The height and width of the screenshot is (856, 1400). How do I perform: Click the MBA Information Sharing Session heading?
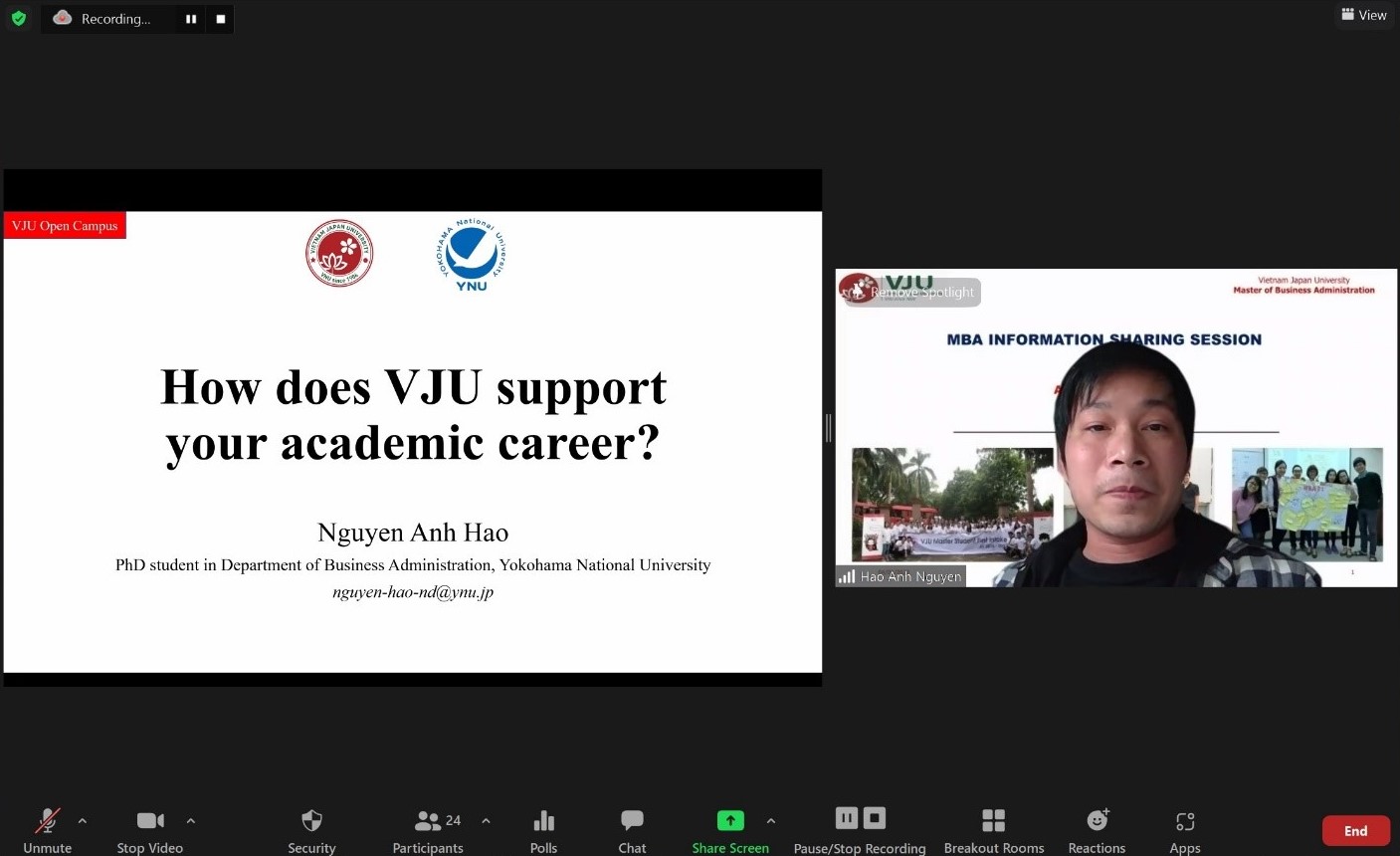coord(1104,339)
